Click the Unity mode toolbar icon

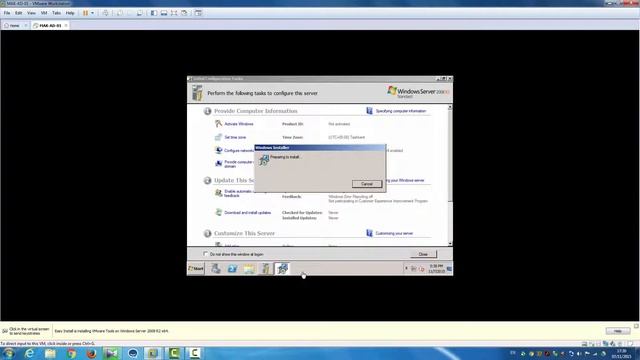point(184,13)
